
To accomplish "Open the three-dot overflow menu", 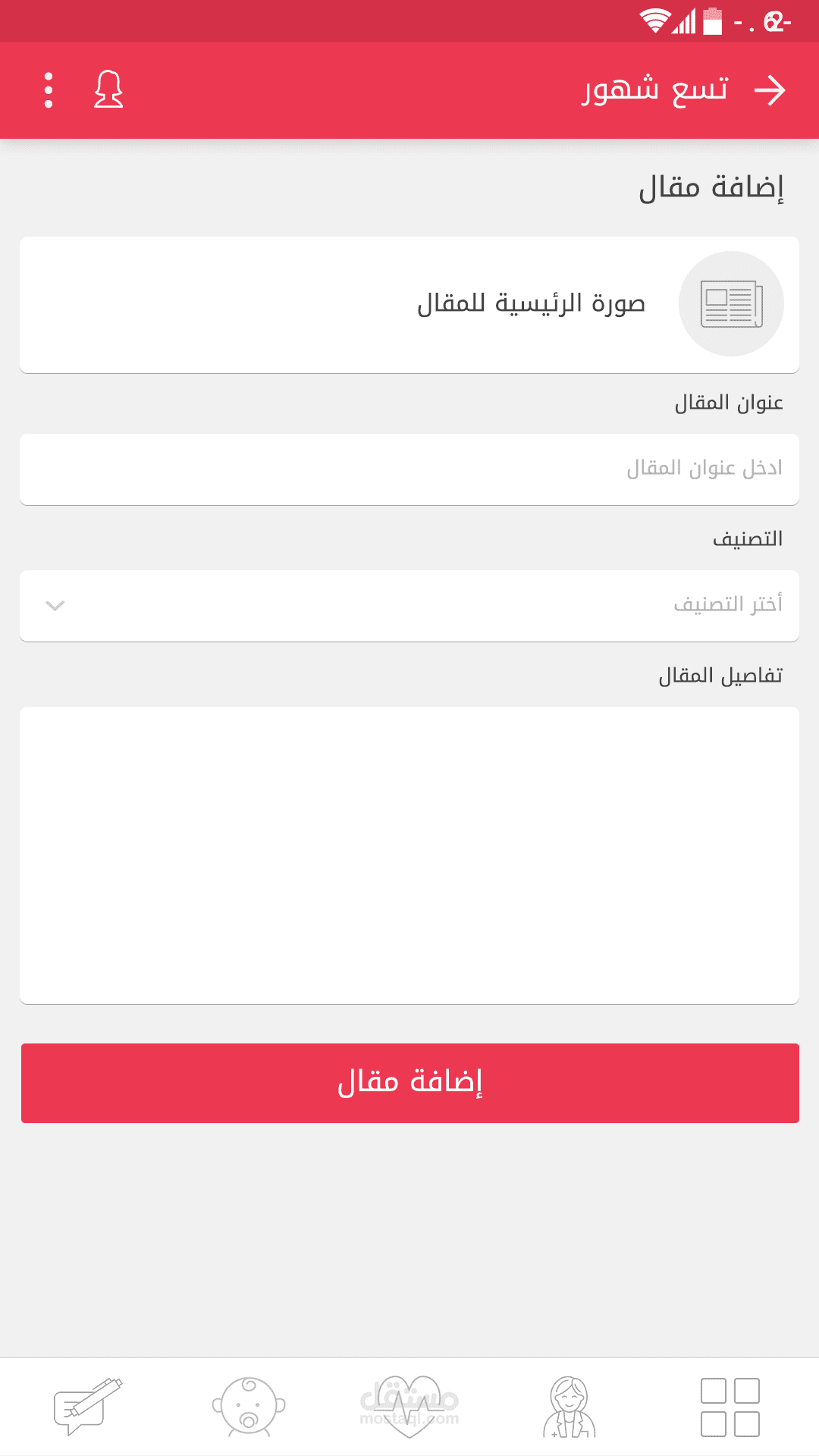I will (49, 91).
